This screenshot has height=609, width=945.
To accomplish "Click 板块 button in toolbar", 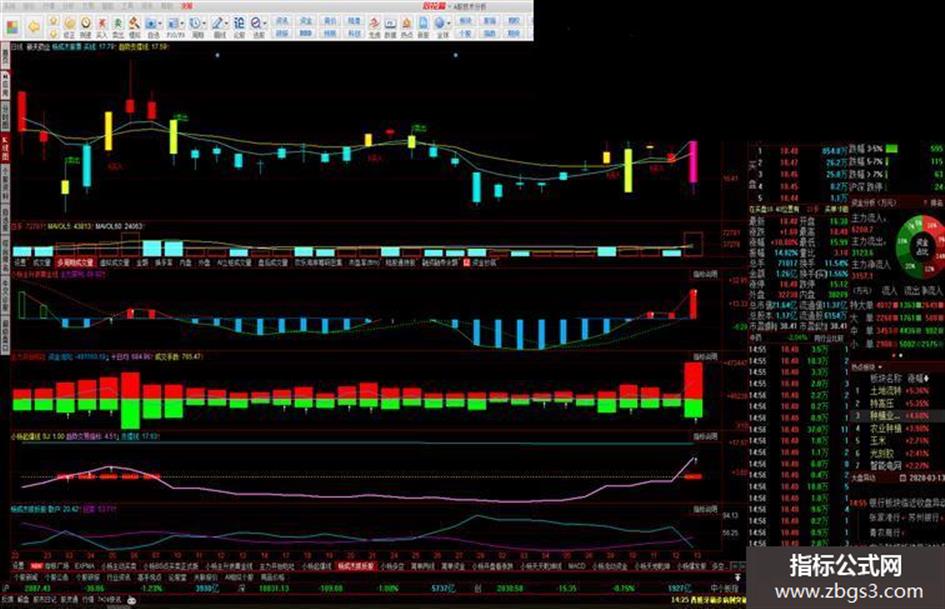I will [465, 21].
